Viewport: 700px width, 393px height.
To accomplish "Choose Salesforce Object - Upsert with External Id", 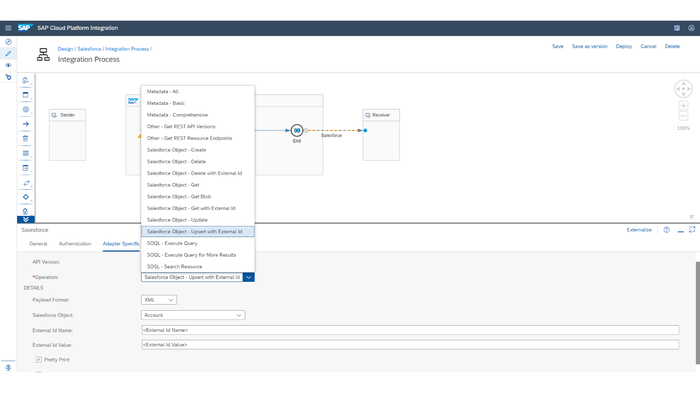I will coord(198,231).
